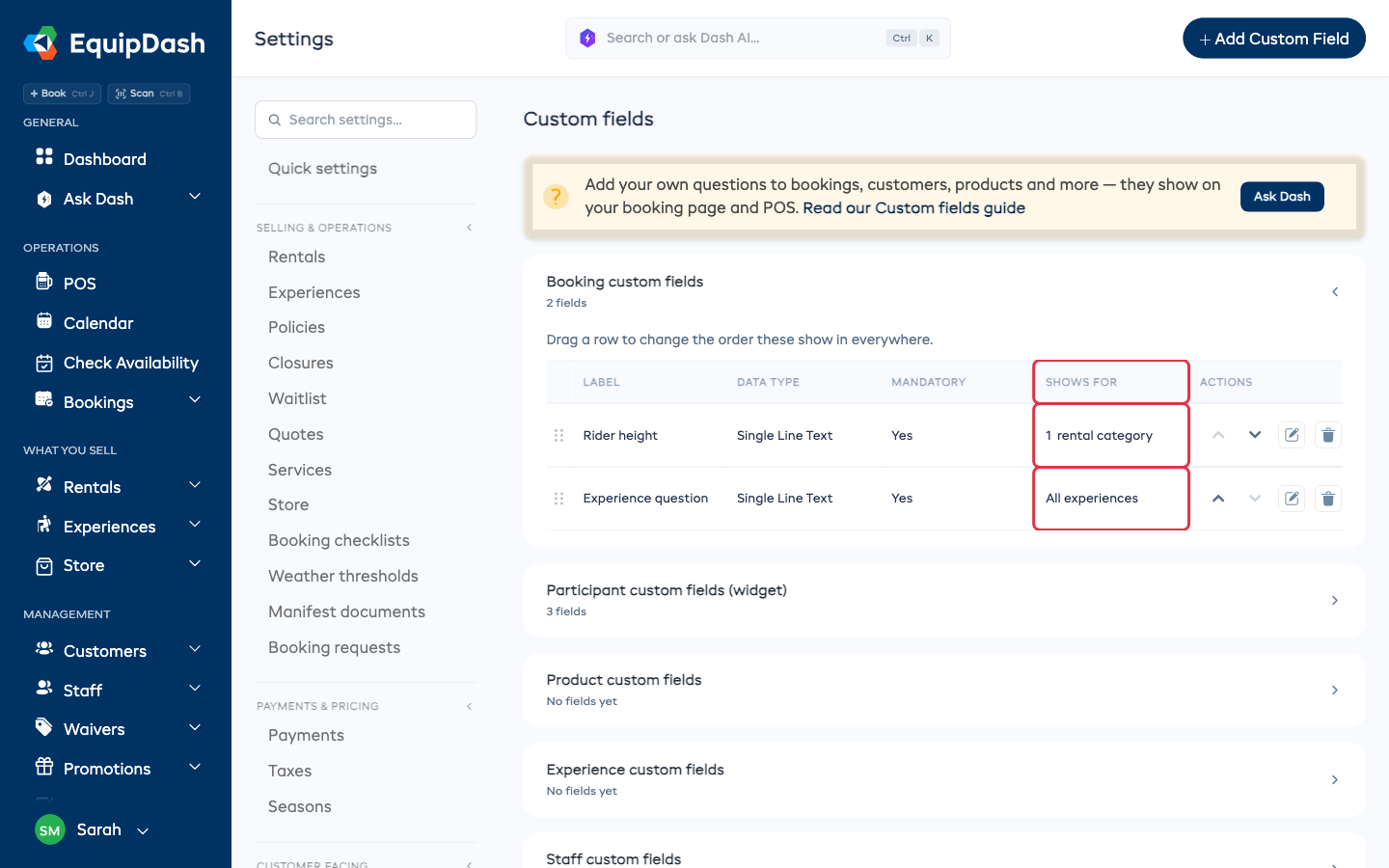
Task: Open Rentals settings
Action: coord(297,257)
